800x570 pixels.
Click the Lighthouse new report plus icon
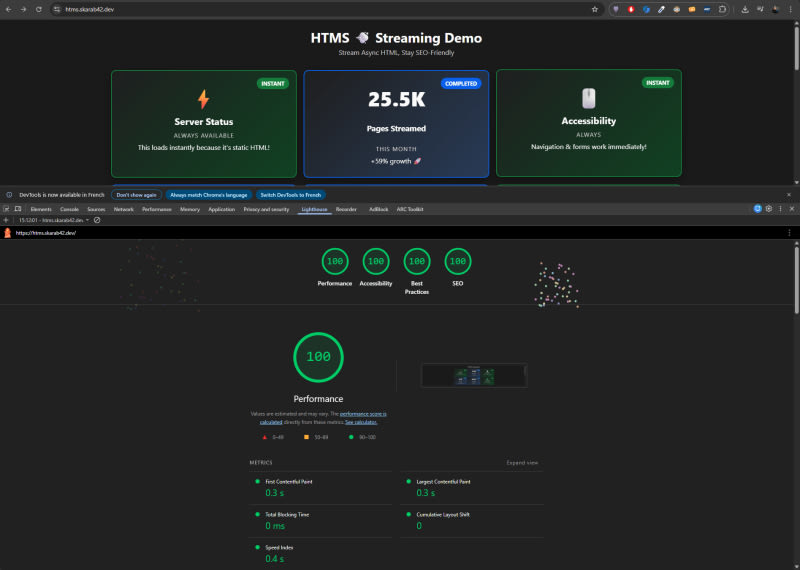click(7, 220)
